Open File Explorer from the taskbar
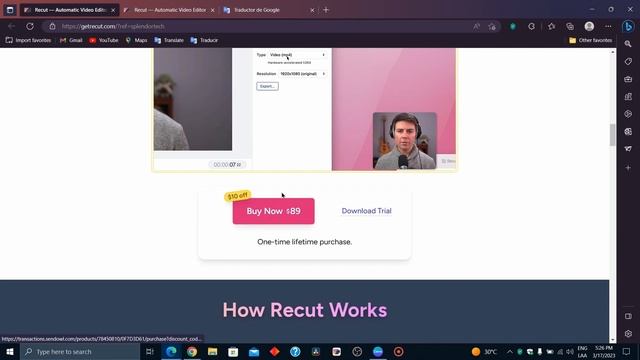The height and width of the screenshot is (360, 640). coord(213,351)
